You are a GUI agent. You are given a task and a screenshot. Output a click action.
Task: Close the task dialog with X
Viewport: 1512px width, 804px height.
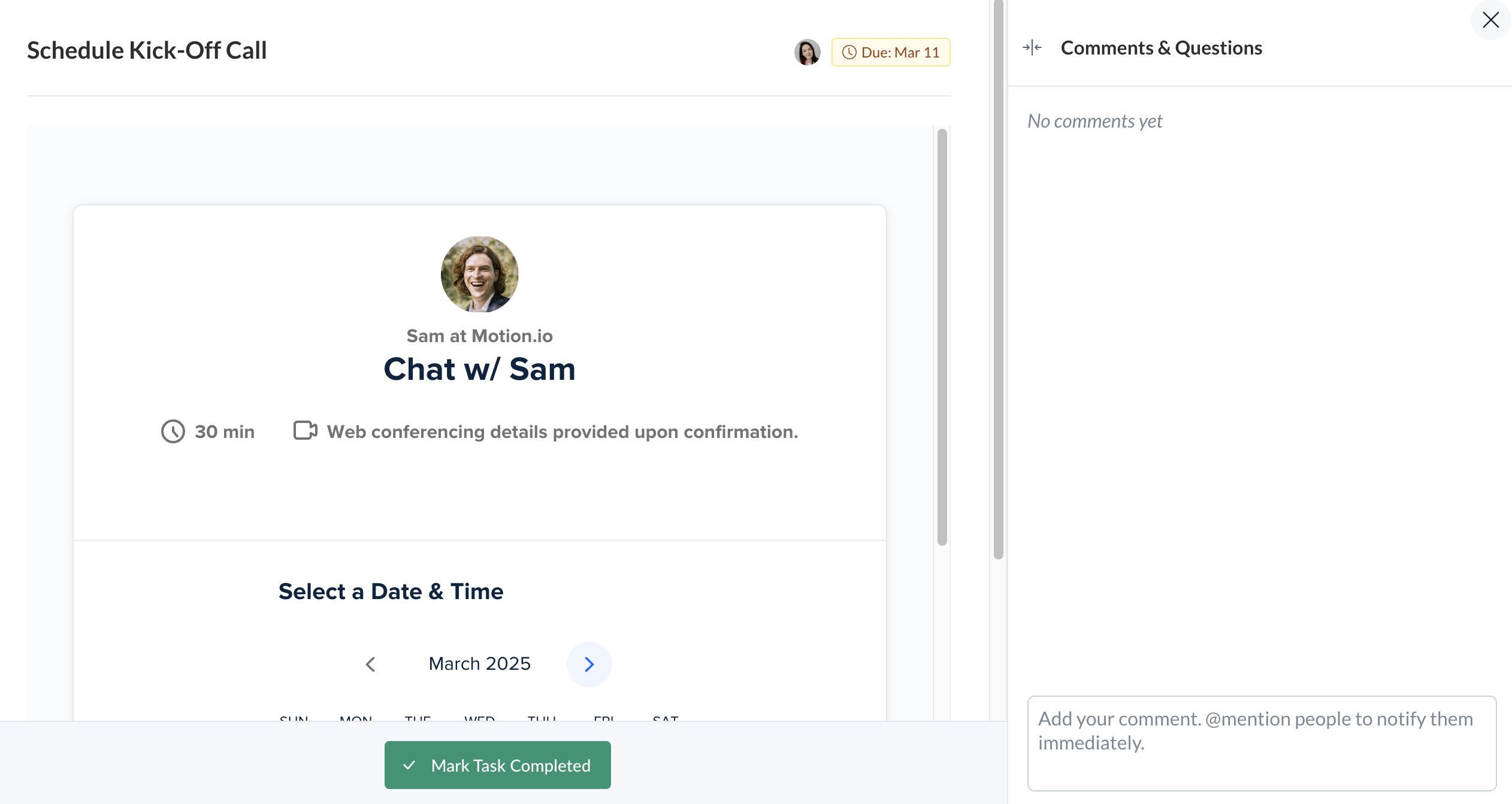coord(1490,20)
